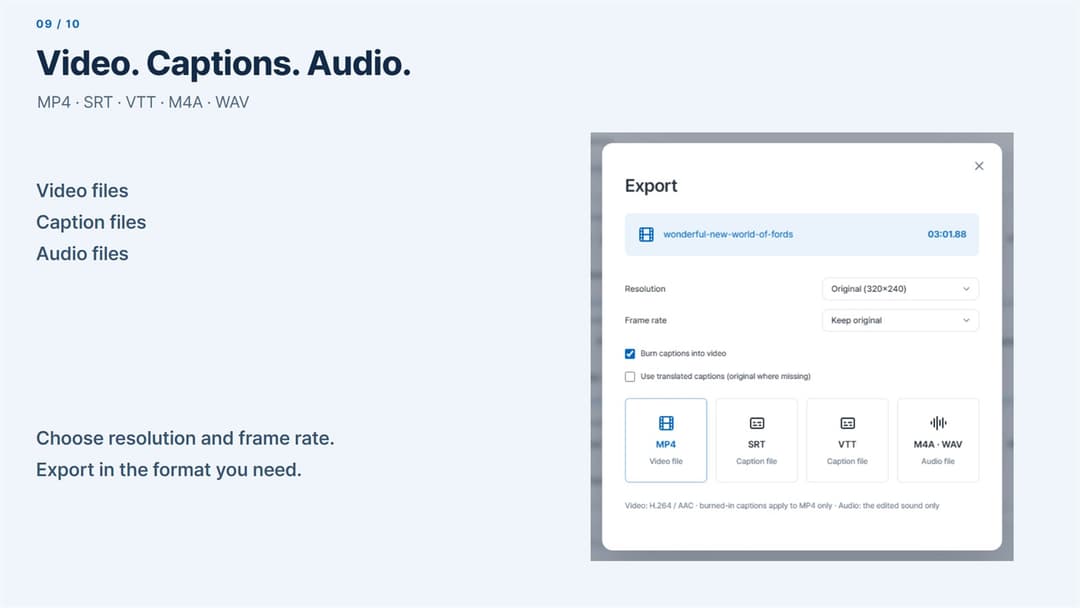The height and width of the screenshot is (608, 1080).
Task: Click the 03:01.88 duration value
Action: [947, 234]
